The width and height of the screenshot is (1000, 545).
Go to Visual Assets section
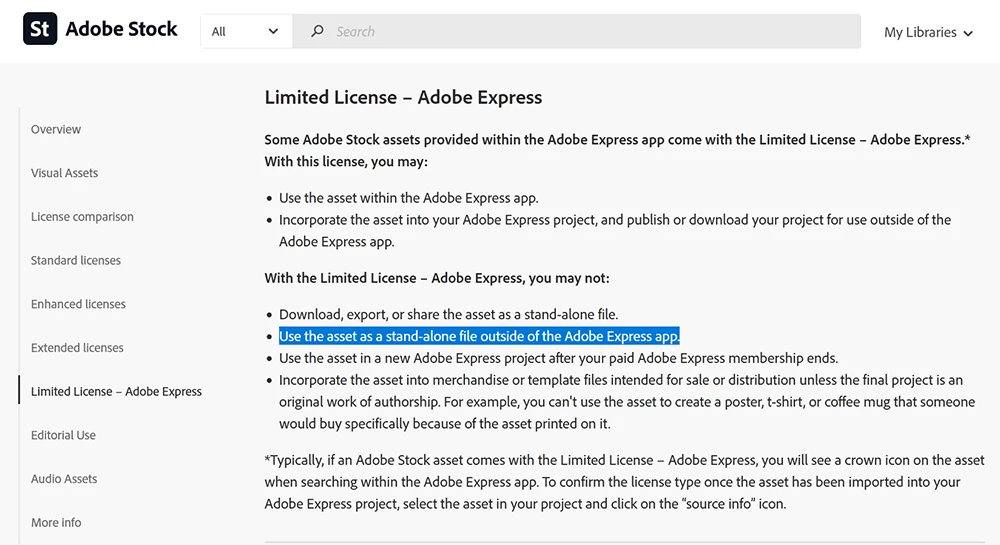(64, 173)
